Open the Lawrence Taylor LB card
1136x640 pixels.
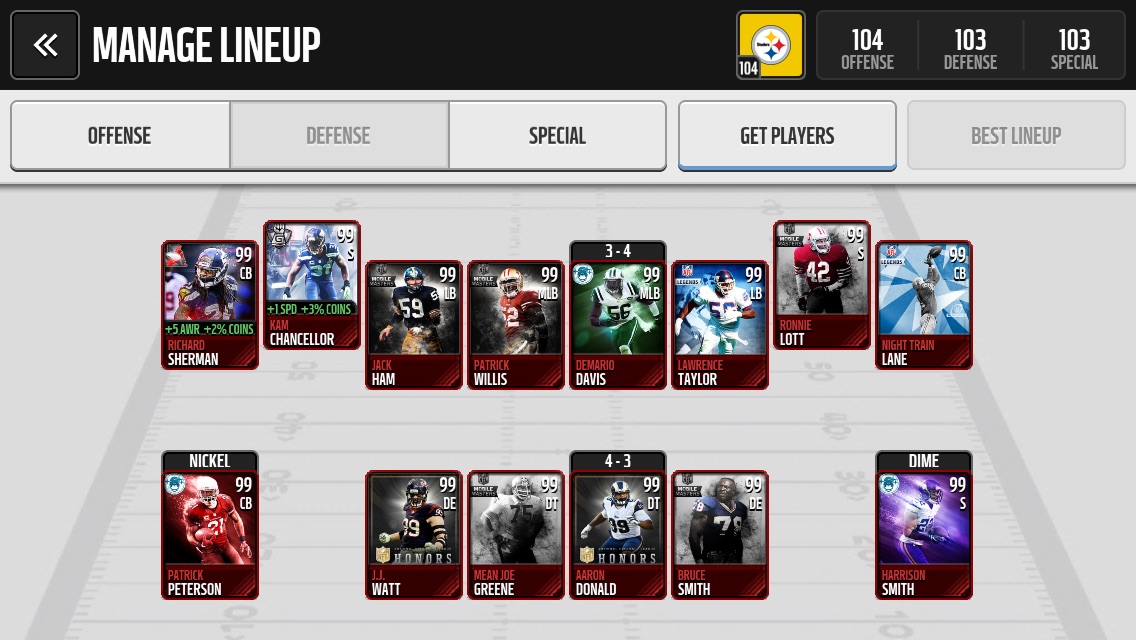pyautogui.click(x=720, y=325)
